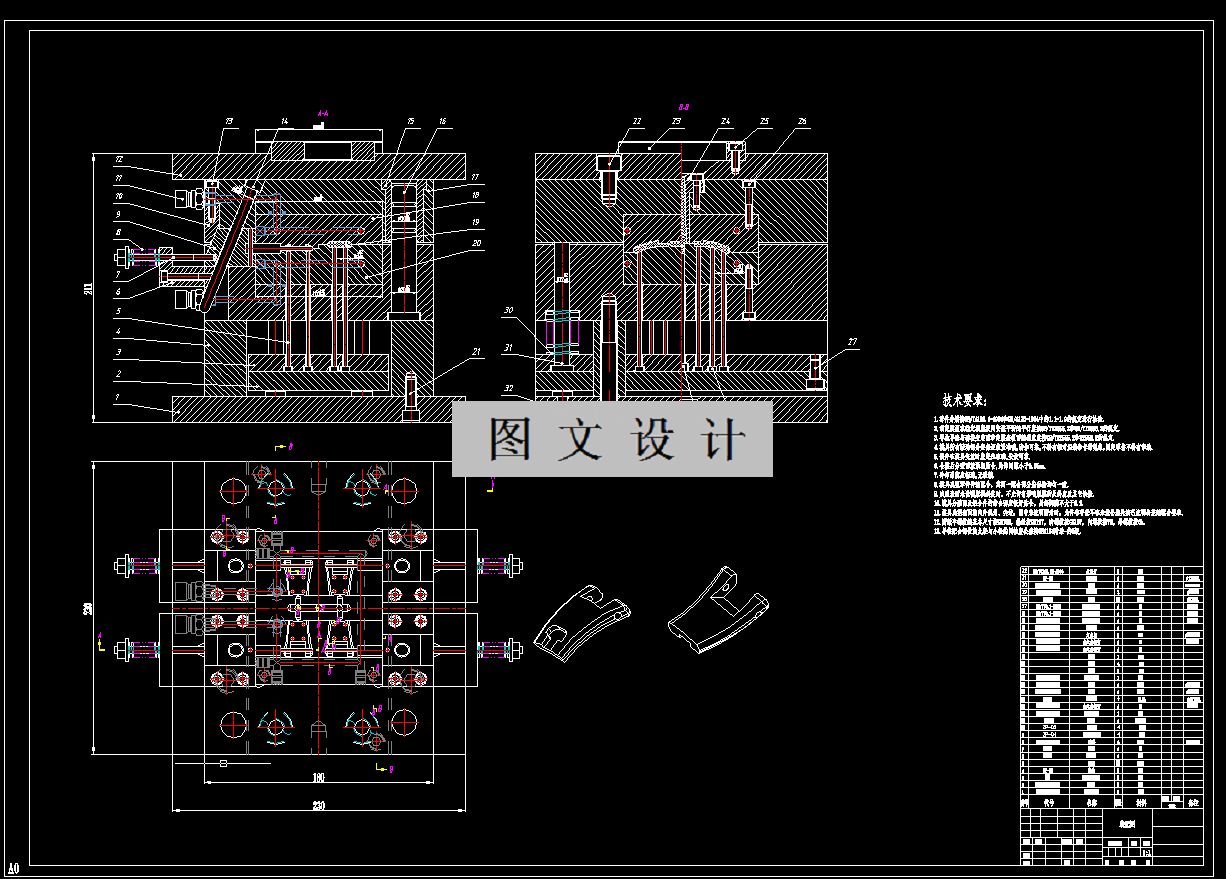Select the 230 width dimension
Viewport: 1226px width, 879px height.
318,805
